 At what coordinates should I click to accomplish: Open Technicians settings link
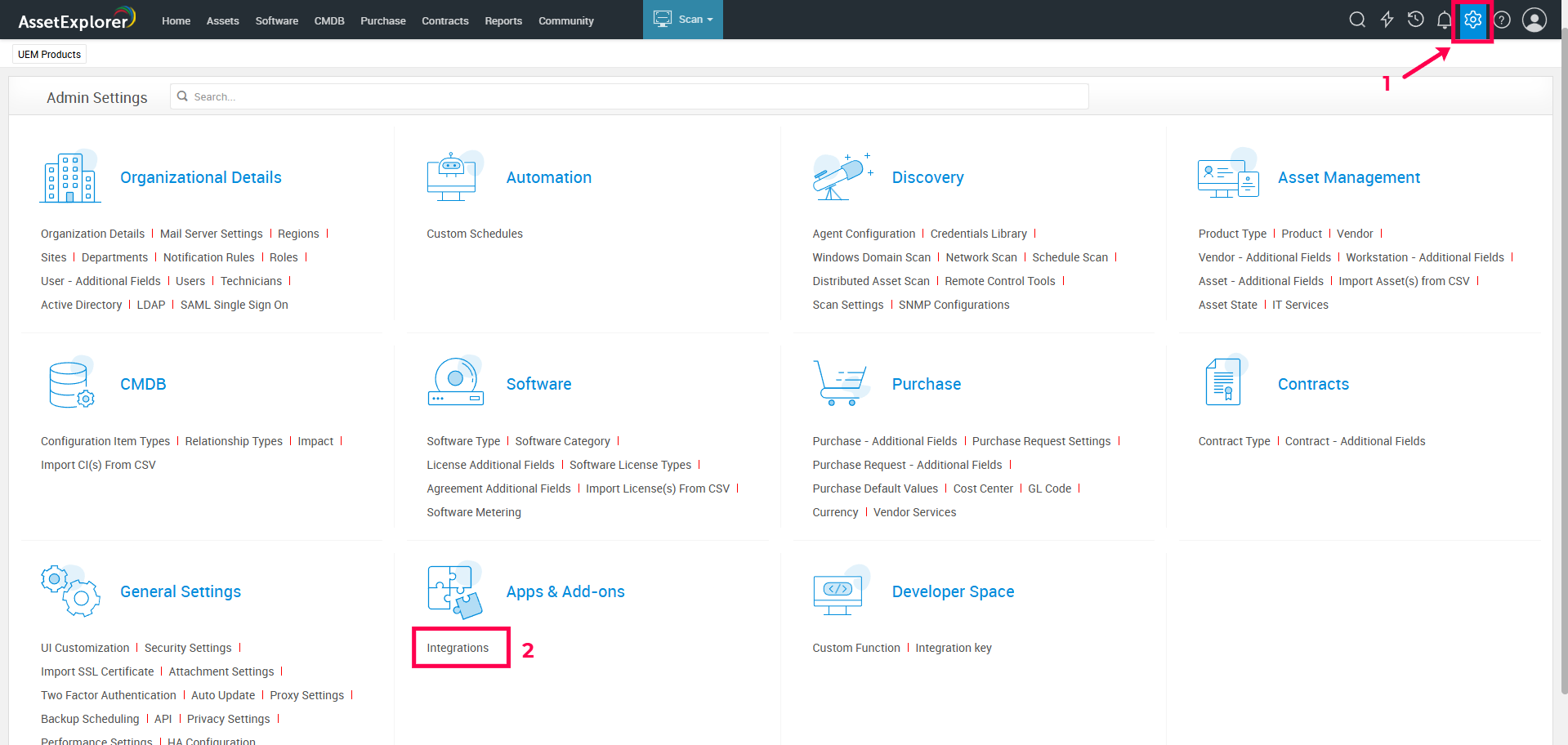(x=251, y=281)
